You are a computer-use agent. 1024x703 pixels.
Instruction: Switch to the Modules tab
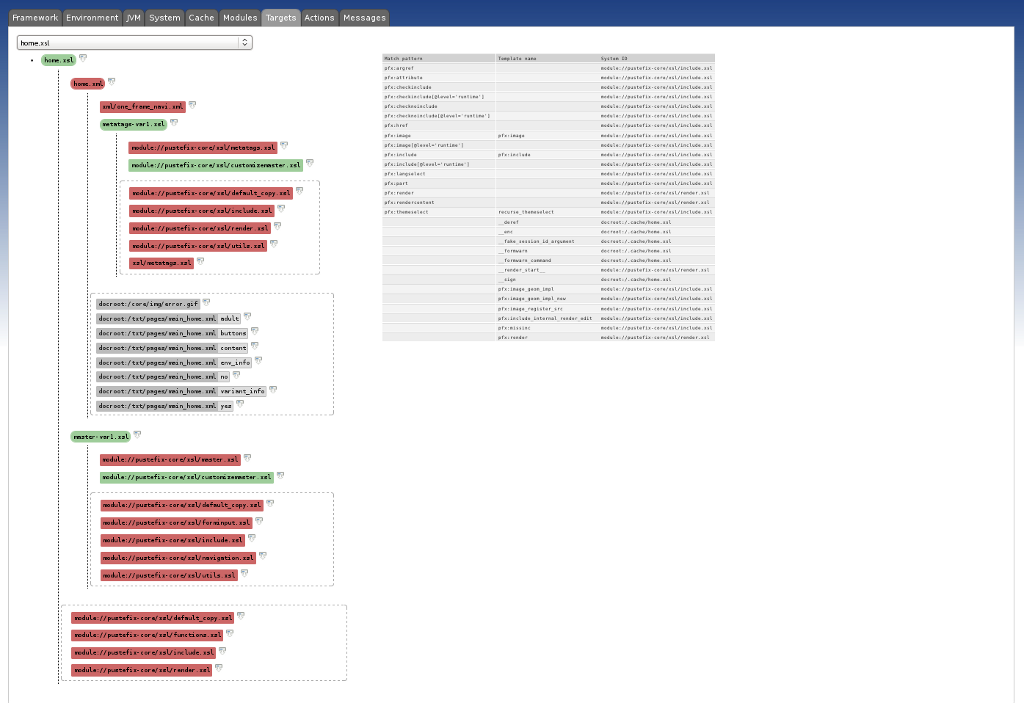(x=240, y=18)
